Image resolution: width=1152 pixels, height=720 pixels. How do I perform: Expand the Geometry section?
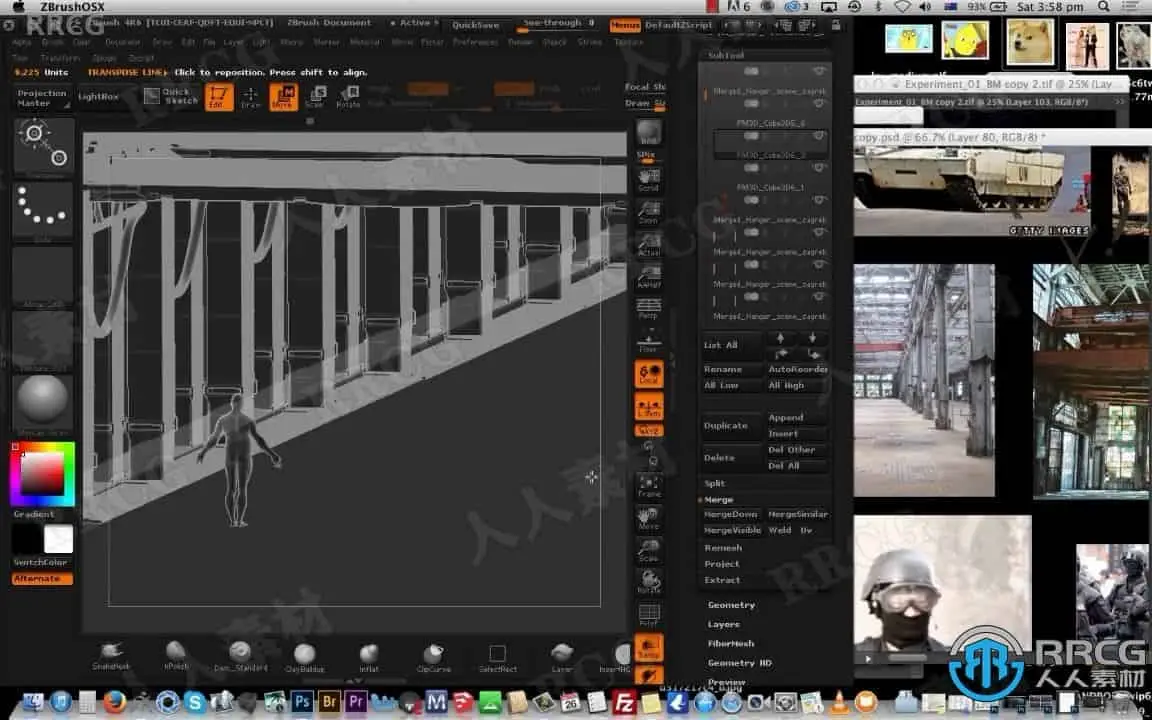(x=731, y=605)
